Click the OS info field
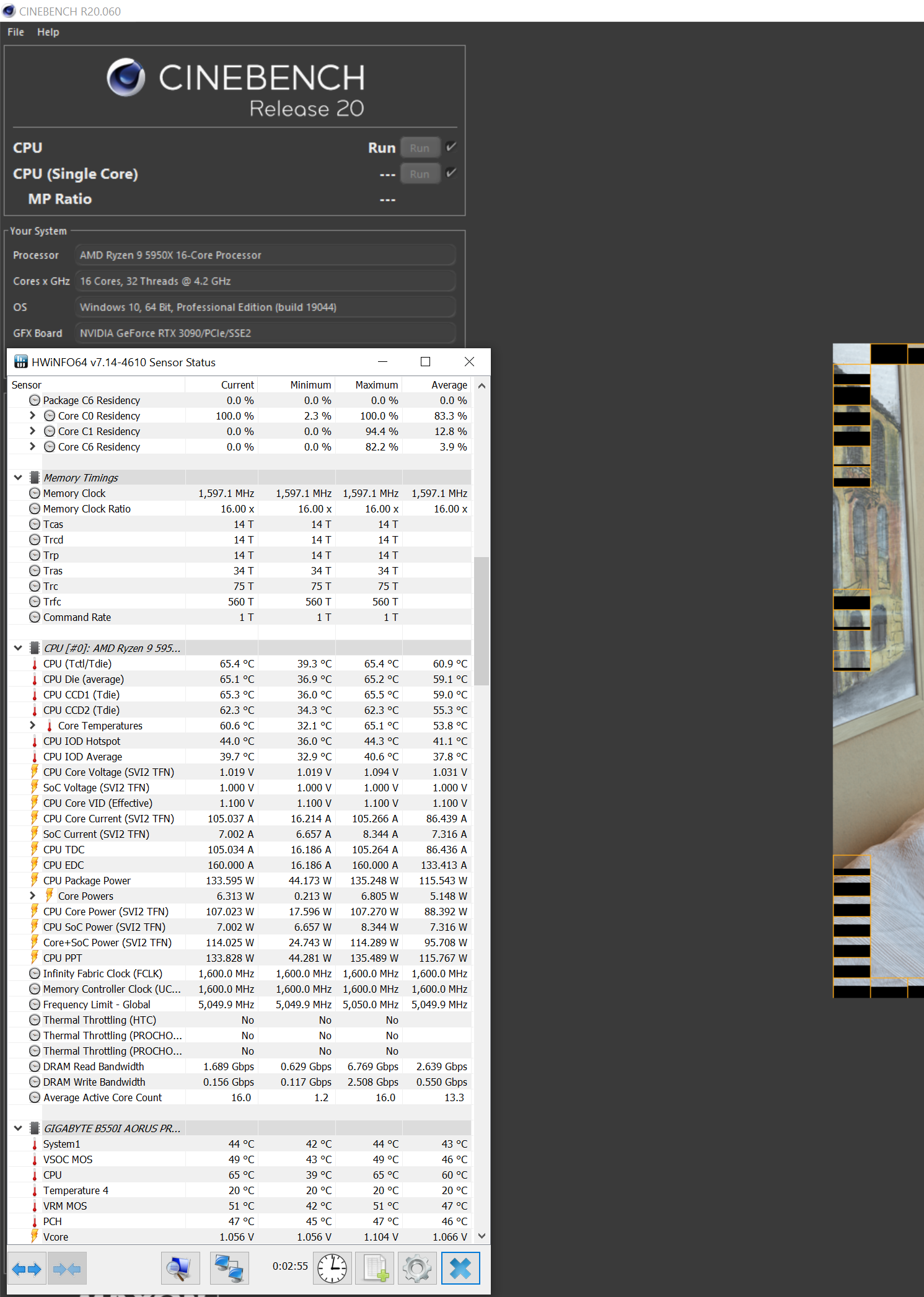 pos(265,307)
